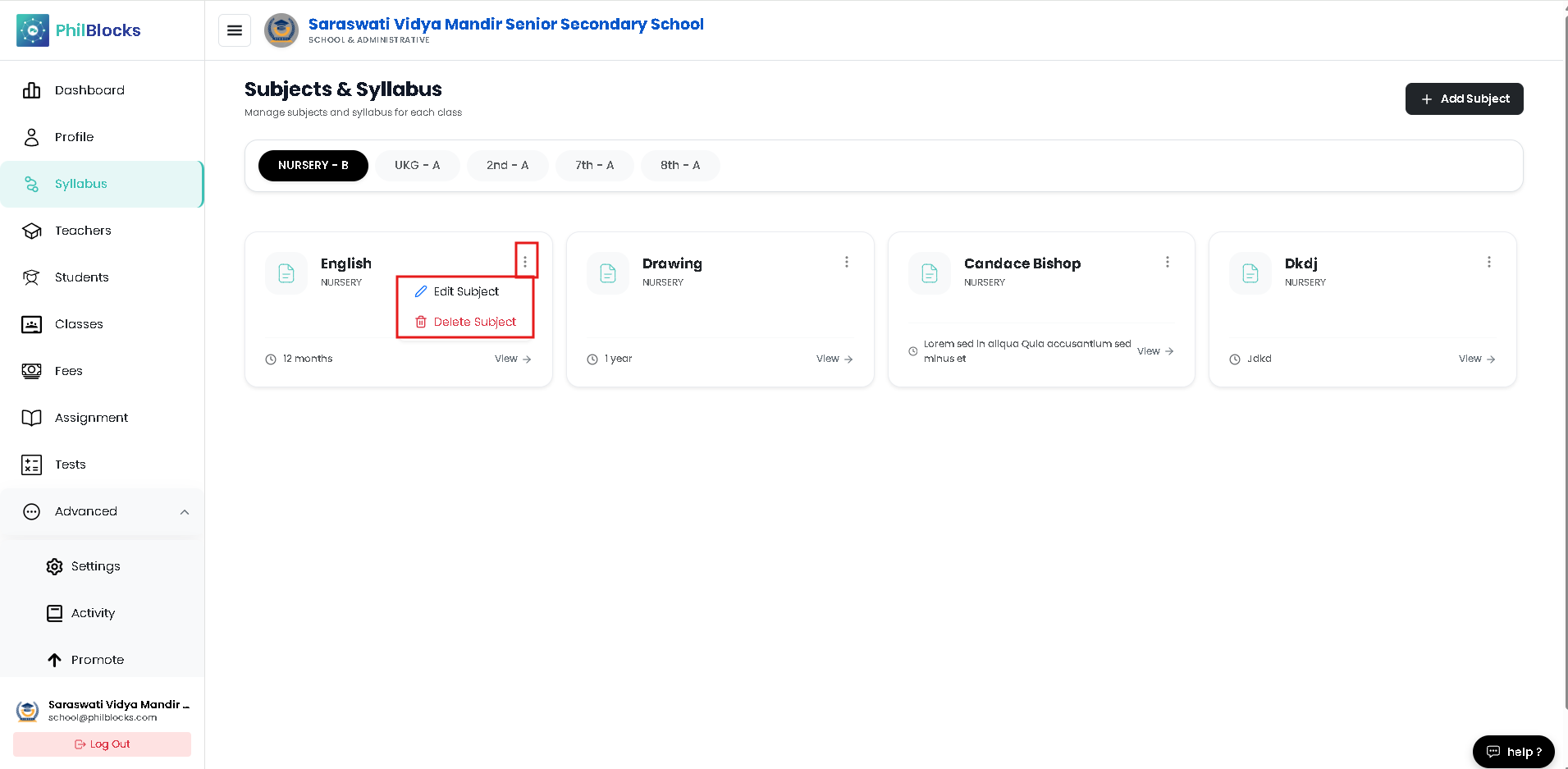Click the Add Subject button
Viewport: 1568px width, 769px height.
[1464, 98]
